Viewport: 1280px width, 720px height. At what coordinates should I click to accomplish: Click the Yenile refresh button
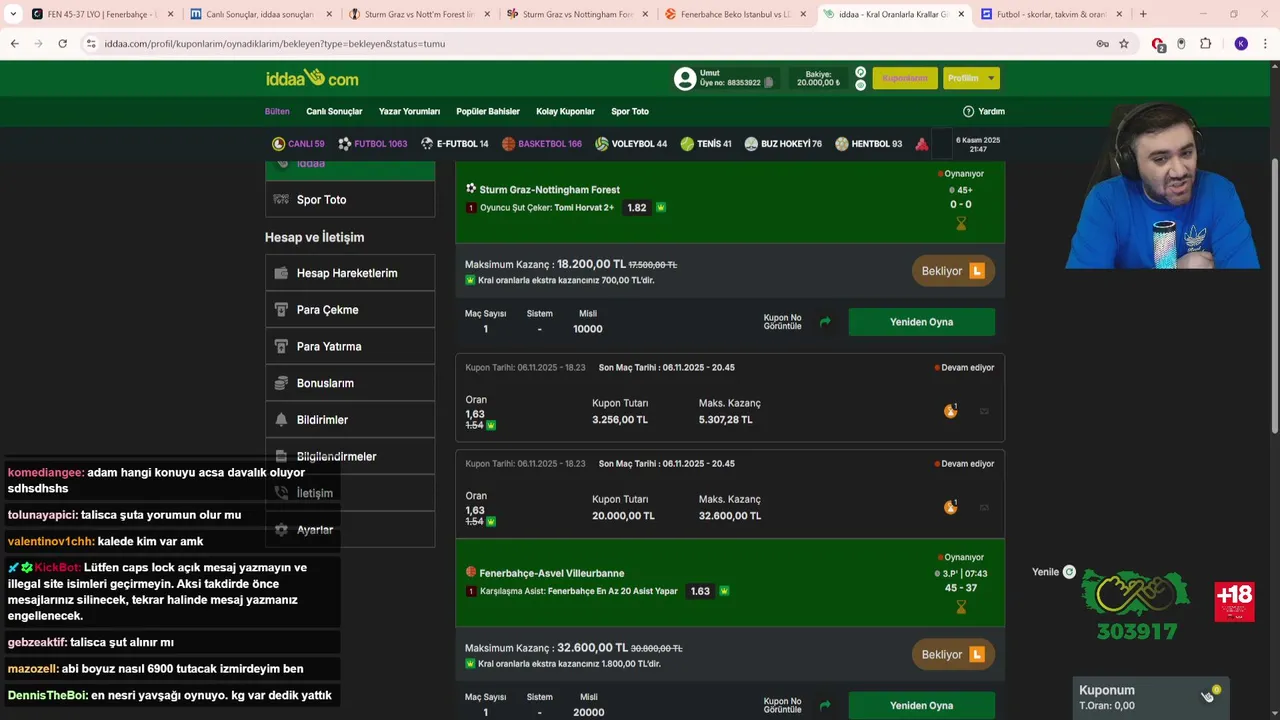(x=1054, y=572)
